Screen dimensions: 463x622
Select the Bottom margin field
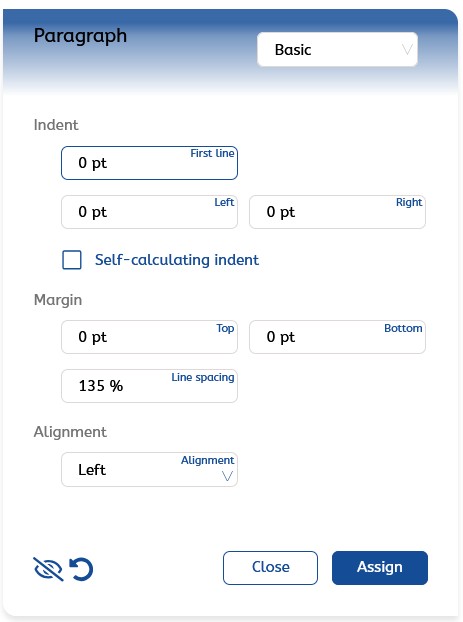[337, 337]
